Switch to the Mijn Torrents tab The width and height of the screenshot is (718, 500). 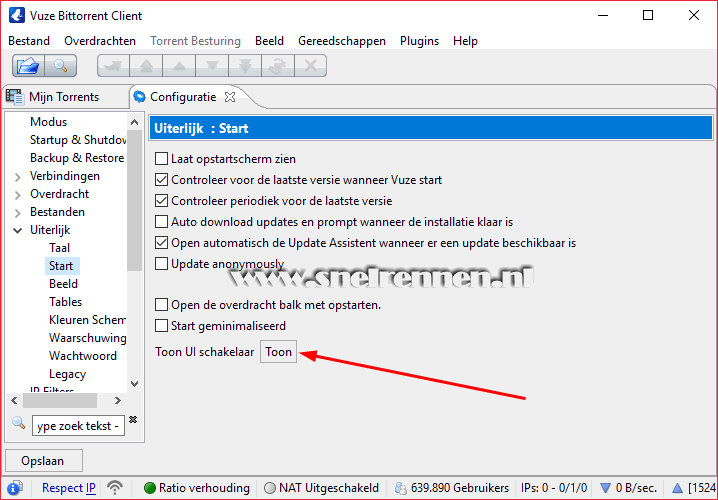click(65, 97)
